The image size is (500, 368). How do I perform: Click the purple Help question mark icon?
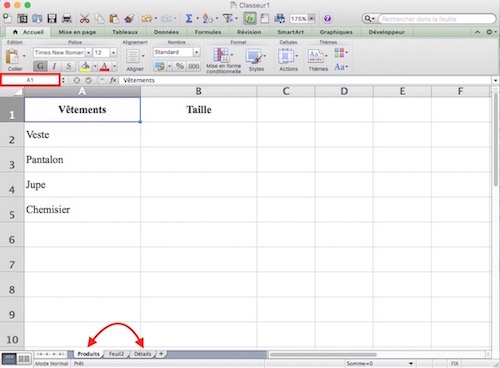pos(327,19)
